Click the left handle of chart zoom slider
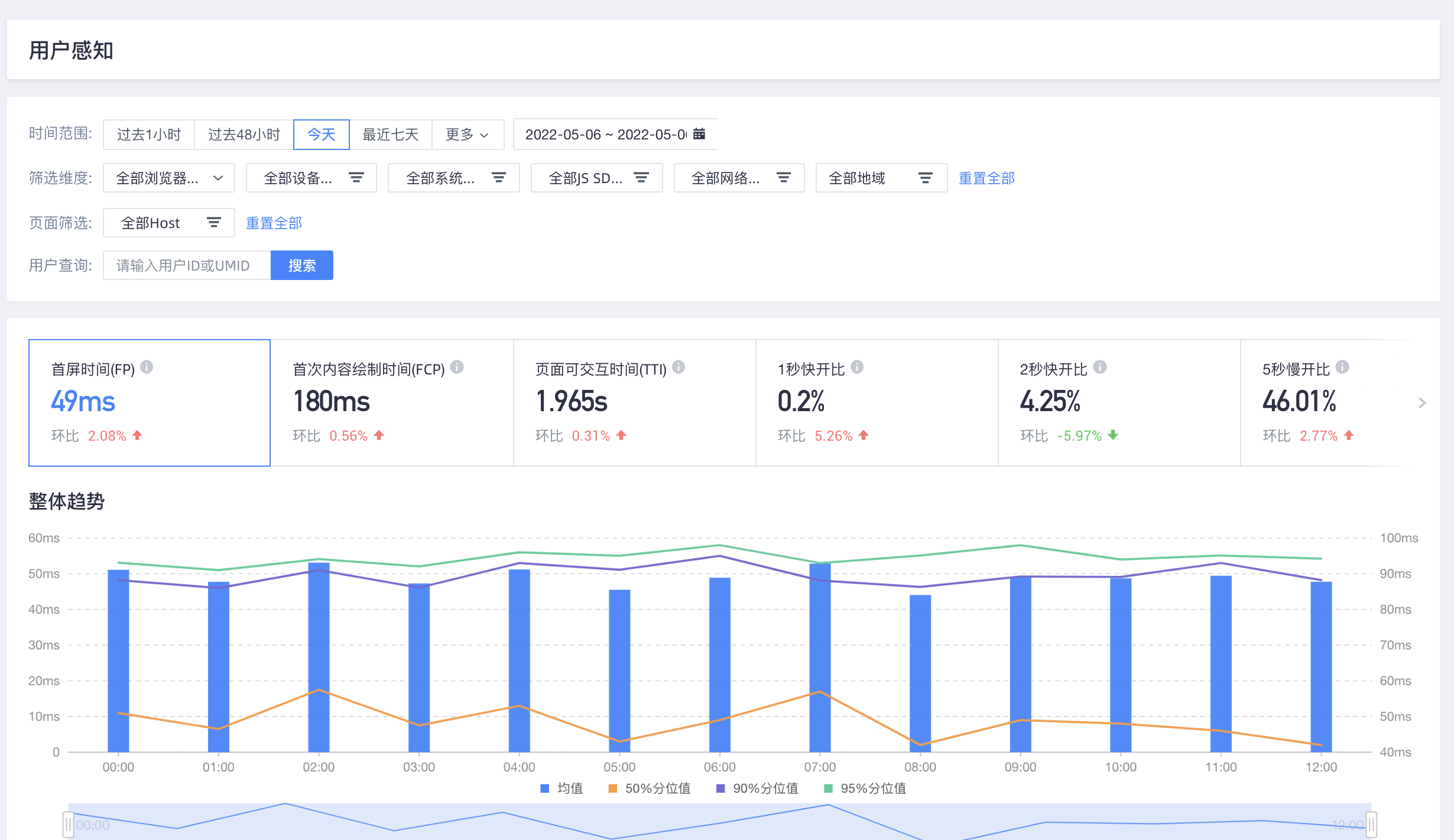This screenshot has height=840, width=1454. pyautogui.click(x=68, y=824)
